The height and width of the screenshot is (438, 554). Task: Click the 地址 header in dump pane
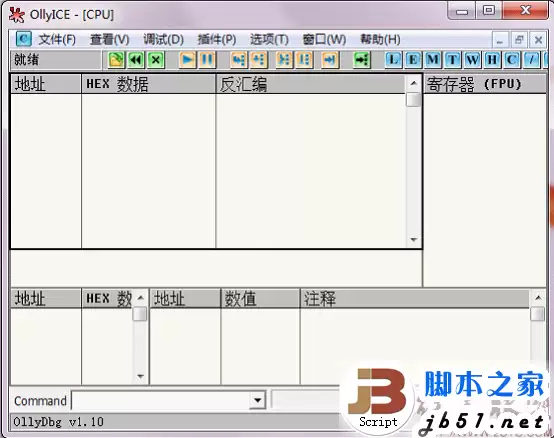point(46,299)
